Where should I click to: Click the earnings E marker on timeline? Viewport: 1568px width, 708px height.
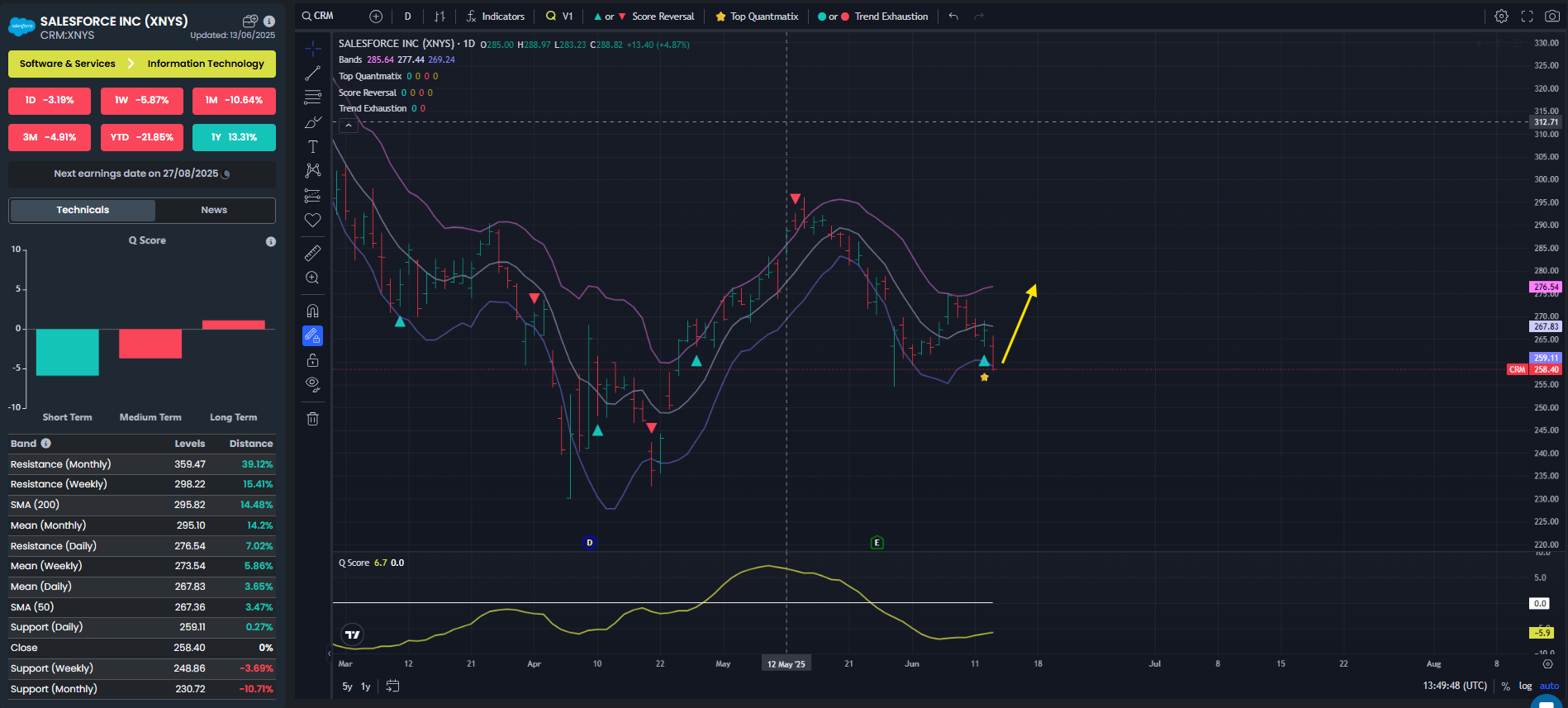click(877, 543)
